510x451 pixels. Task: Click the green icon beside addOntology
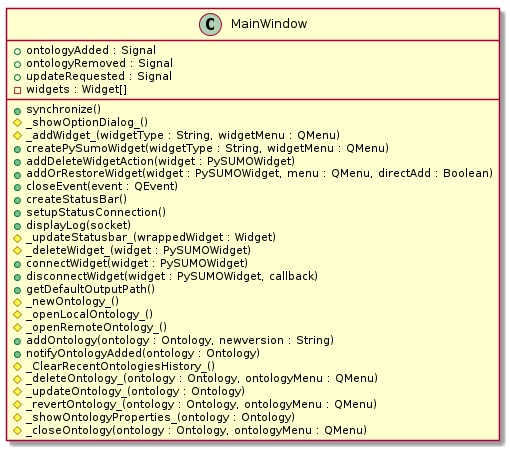(17, 341)
